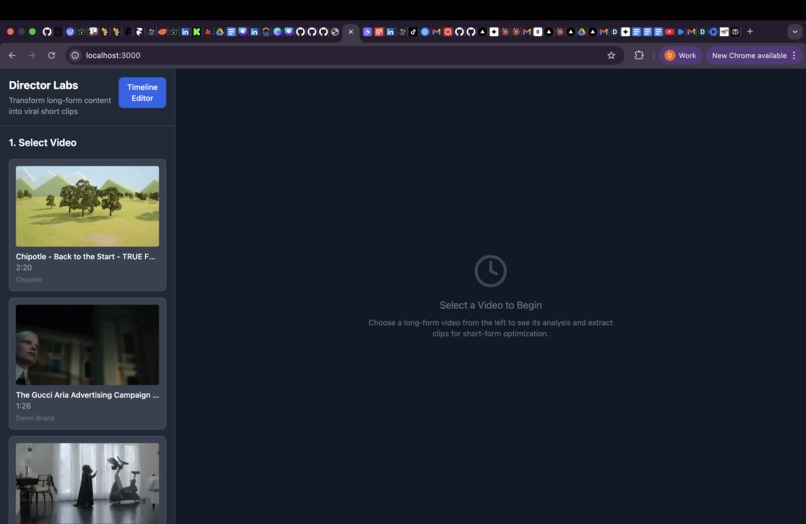This screenshot has width=806, height=524.
Task: Open the Timeline Editor
Action: coord(142,93)
